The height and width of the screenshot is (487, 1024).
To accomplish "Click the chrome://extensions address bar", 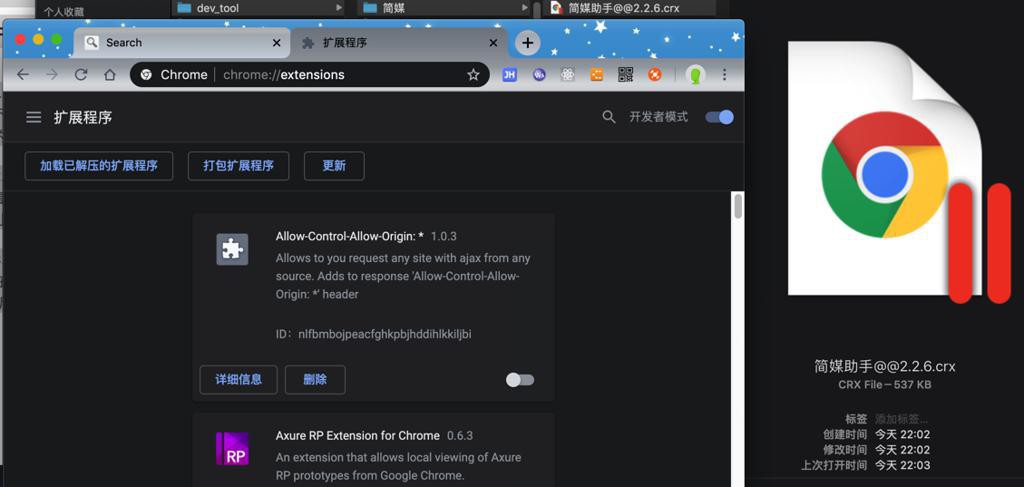I will tap(310, 74).
